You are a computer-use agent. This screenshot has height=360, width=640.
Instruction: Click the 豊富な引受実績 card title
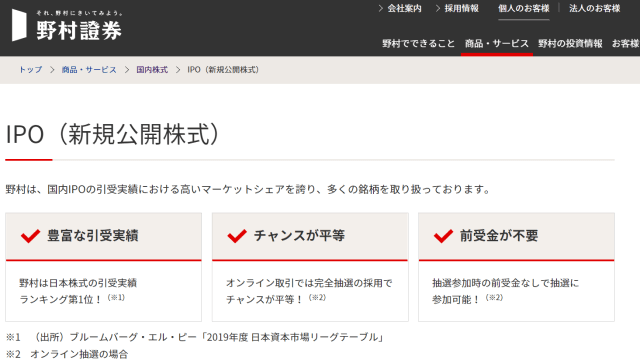tap(93, 236)
